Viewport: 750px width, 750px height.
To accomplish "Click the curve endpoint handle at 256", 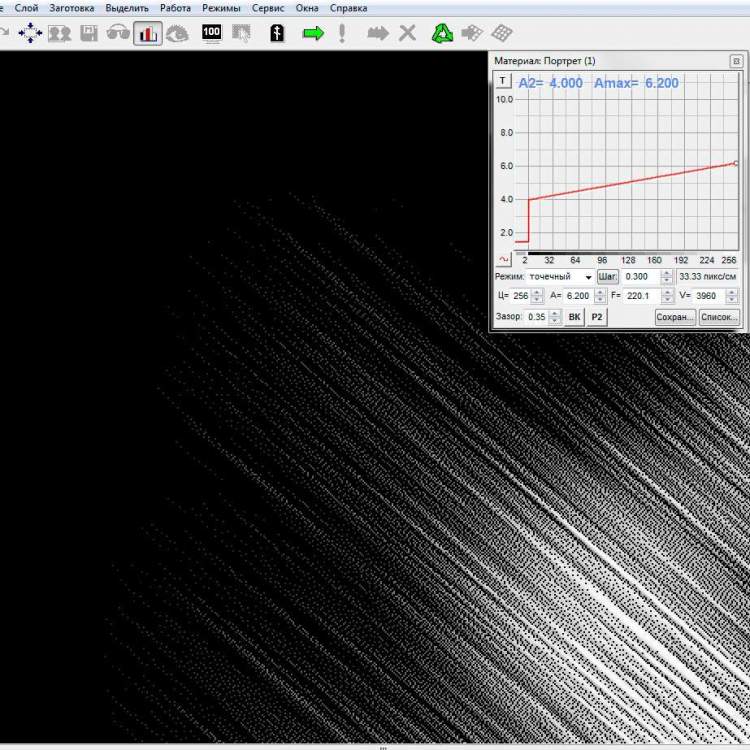I will (x=736, y=162).
